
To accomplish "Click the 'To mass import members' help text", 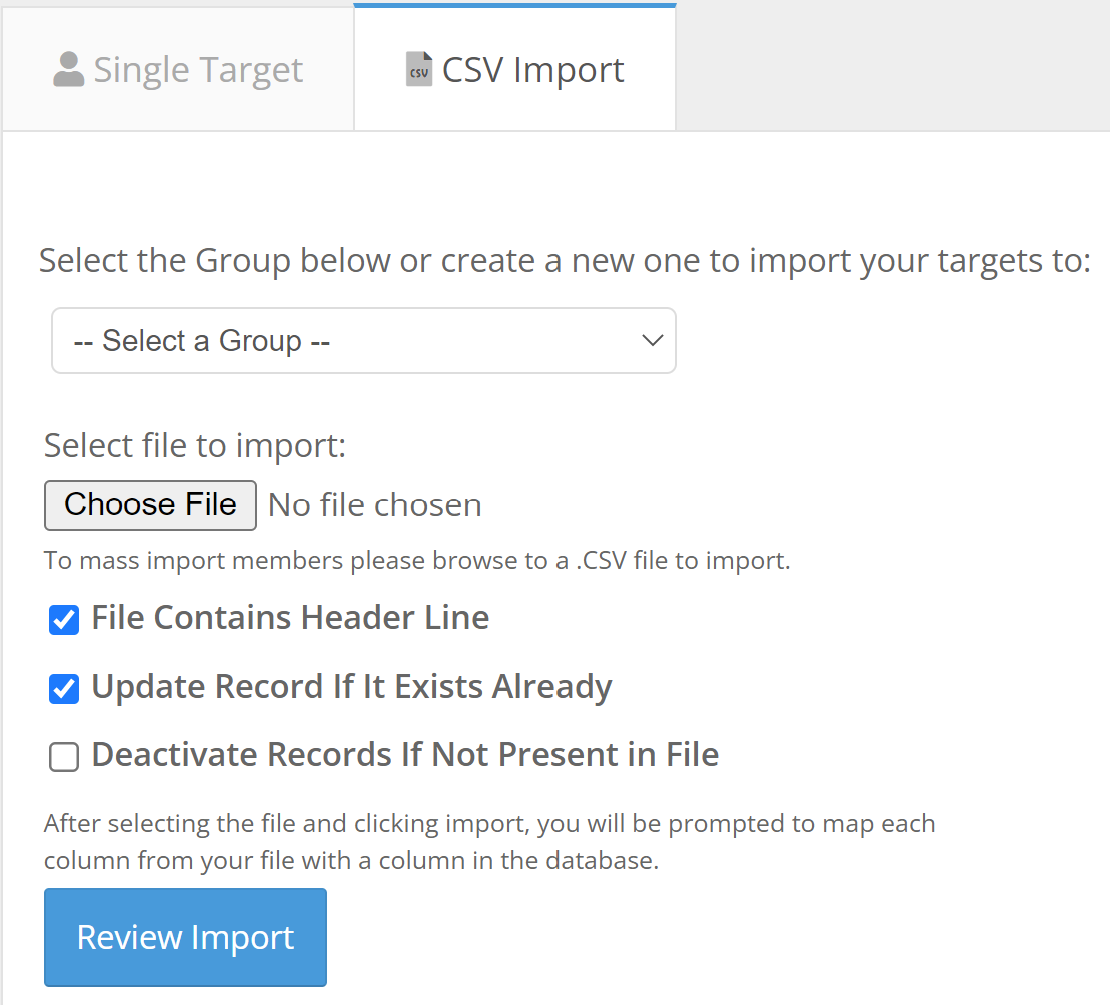I will point(417,561).
